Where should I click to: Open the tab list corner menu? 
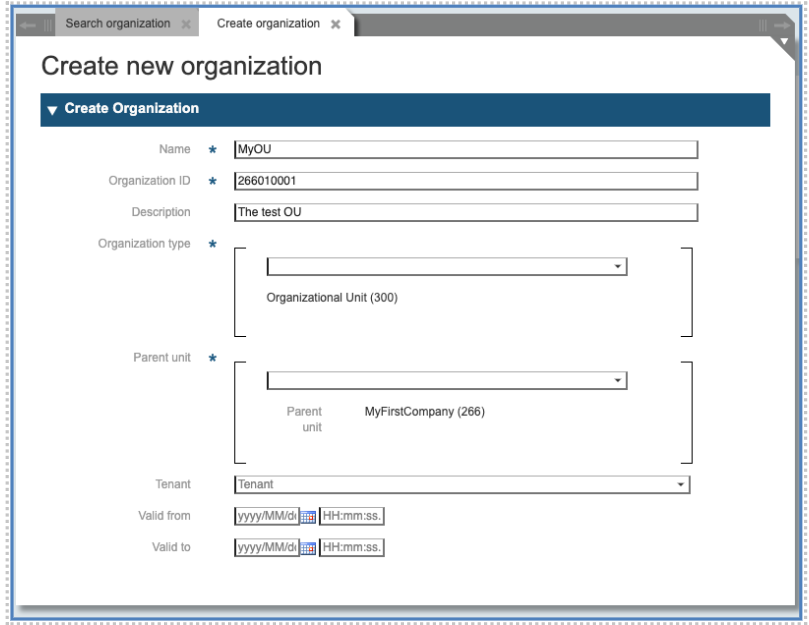click(x=783, y=43)
